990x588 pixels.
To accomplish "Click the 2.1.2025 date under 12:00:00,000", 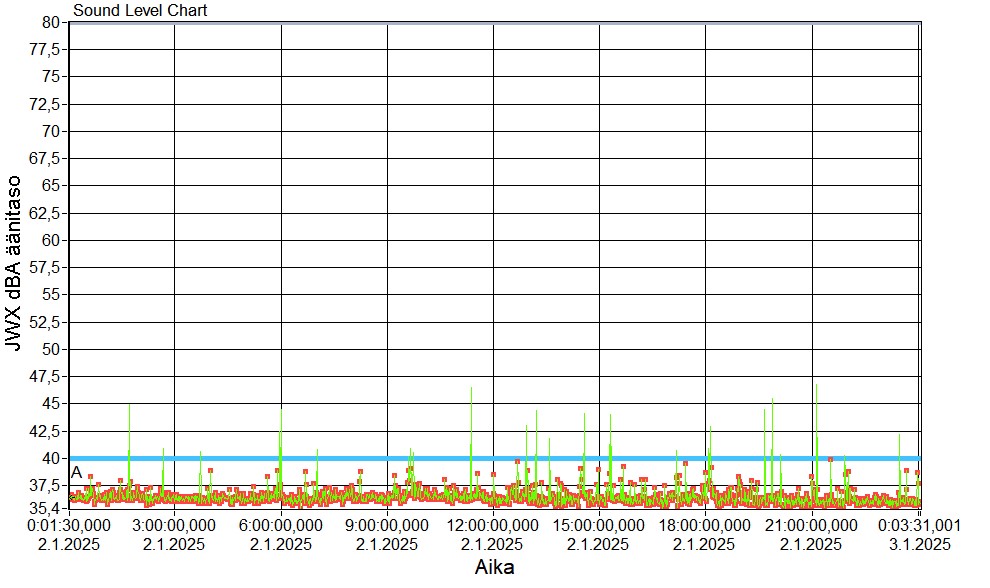I will 492,544.
